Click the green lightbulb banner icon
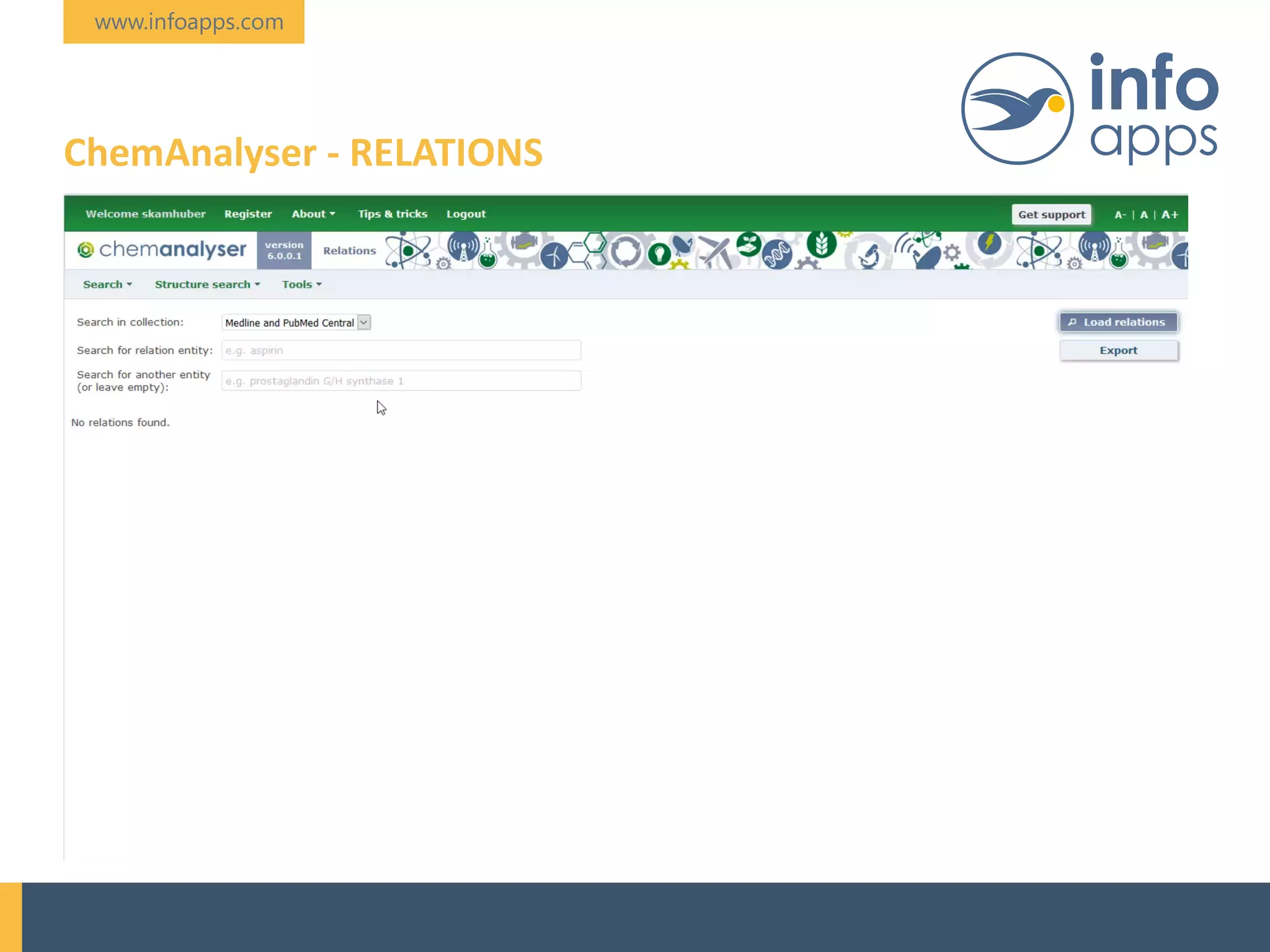1270x952 pixels. click(x=660, y=253)
